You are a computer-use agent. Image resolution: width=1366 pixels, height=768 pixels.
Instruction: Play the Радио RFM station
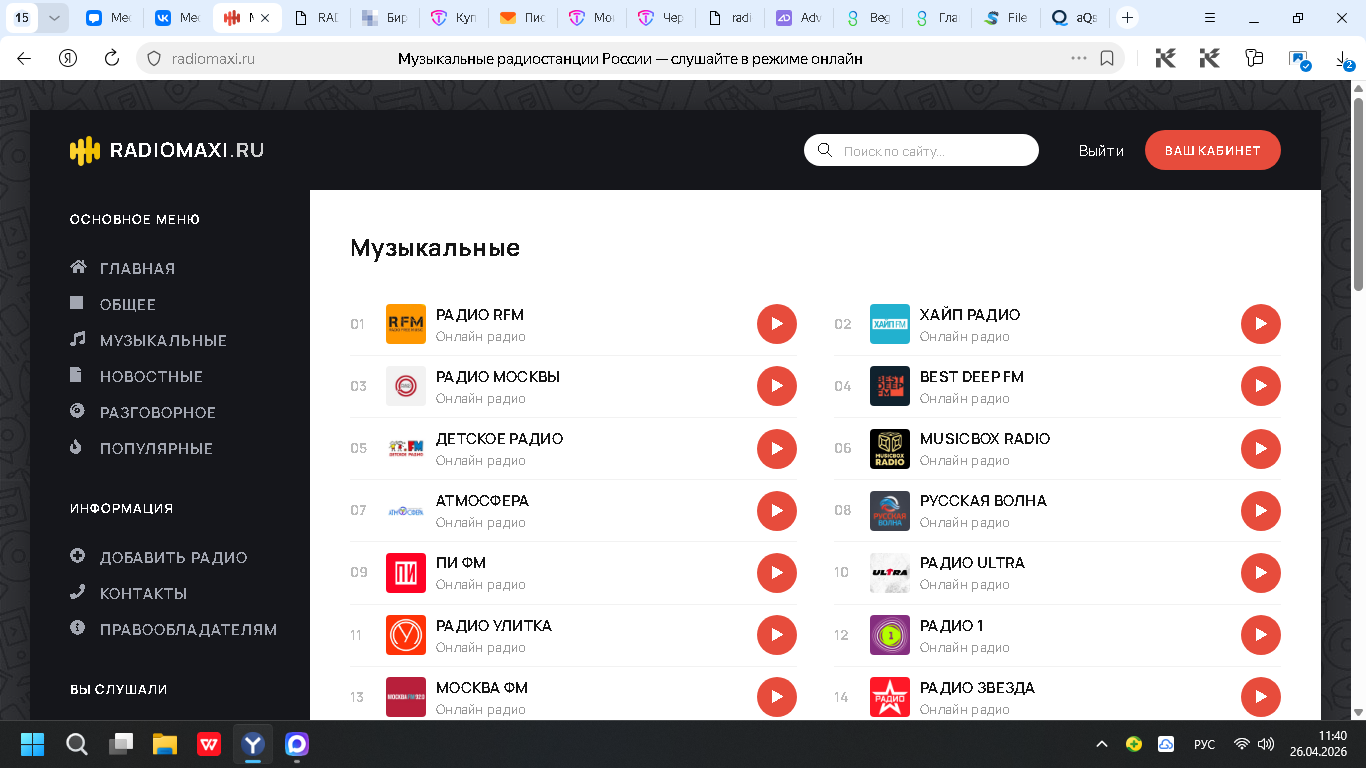[777, 324]
